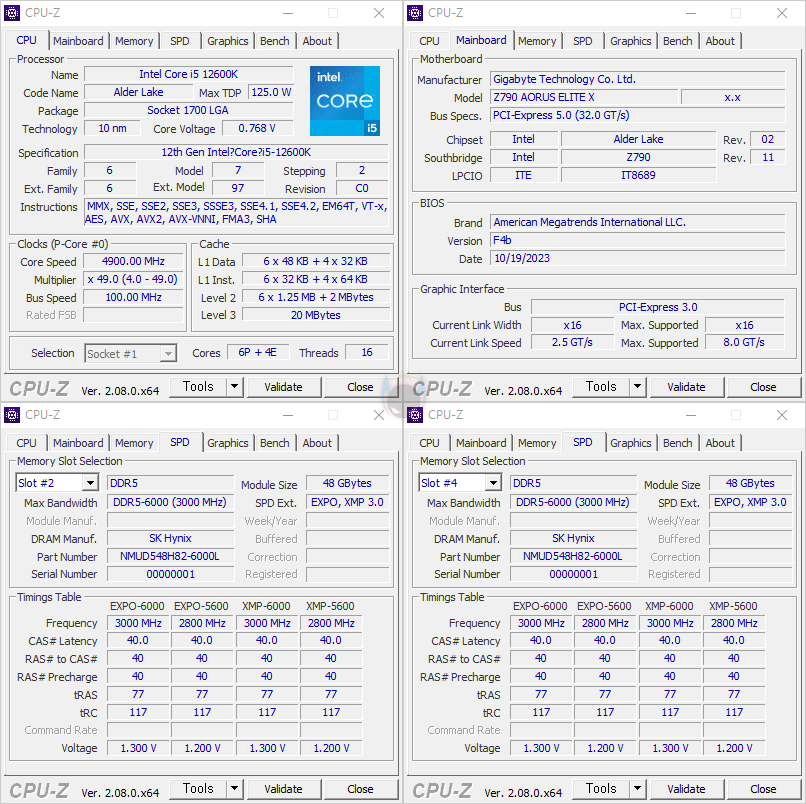The image size is (806, 804).
Task: Open Graphics tab in the Slot #2 window
Action: pyautogui.click(x=228, y=443)
